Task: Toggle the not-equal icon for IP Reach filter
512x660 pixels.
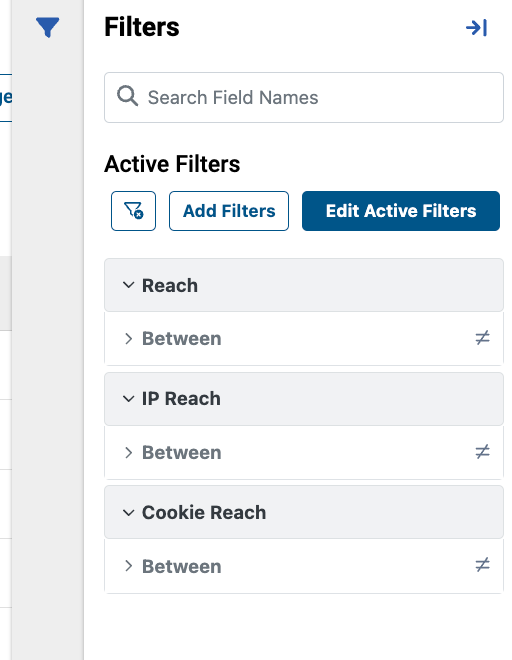Action: click(482, 452)
